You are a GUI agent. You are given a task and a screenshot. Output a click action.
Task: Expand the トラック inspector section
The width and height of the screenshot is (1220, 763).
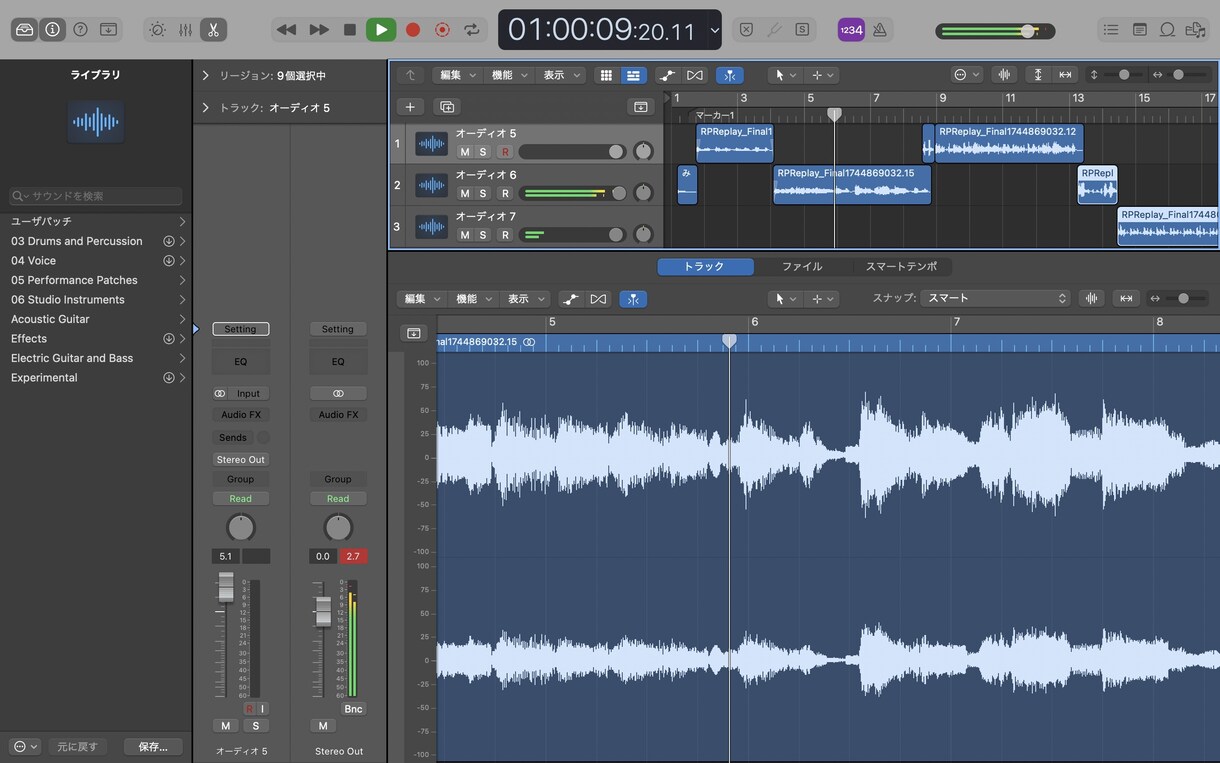click(205, 107)
